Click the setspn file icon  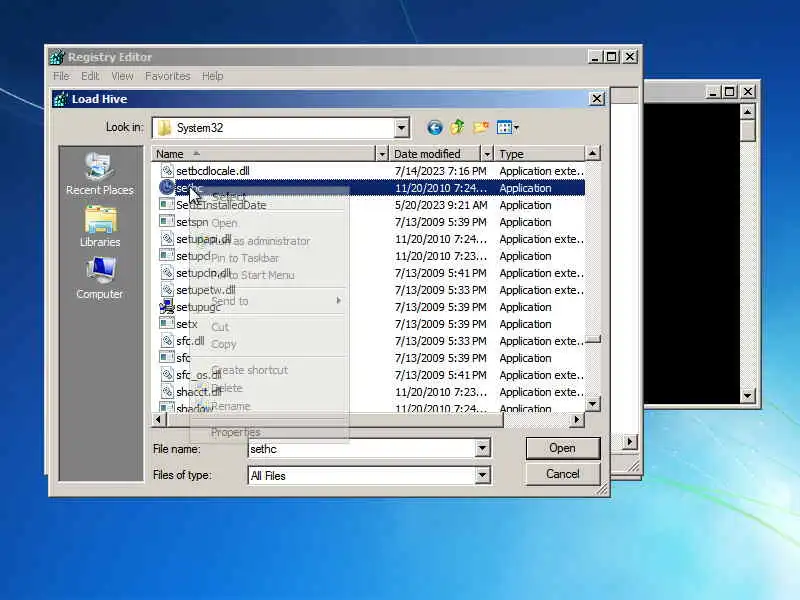[166, 221]
